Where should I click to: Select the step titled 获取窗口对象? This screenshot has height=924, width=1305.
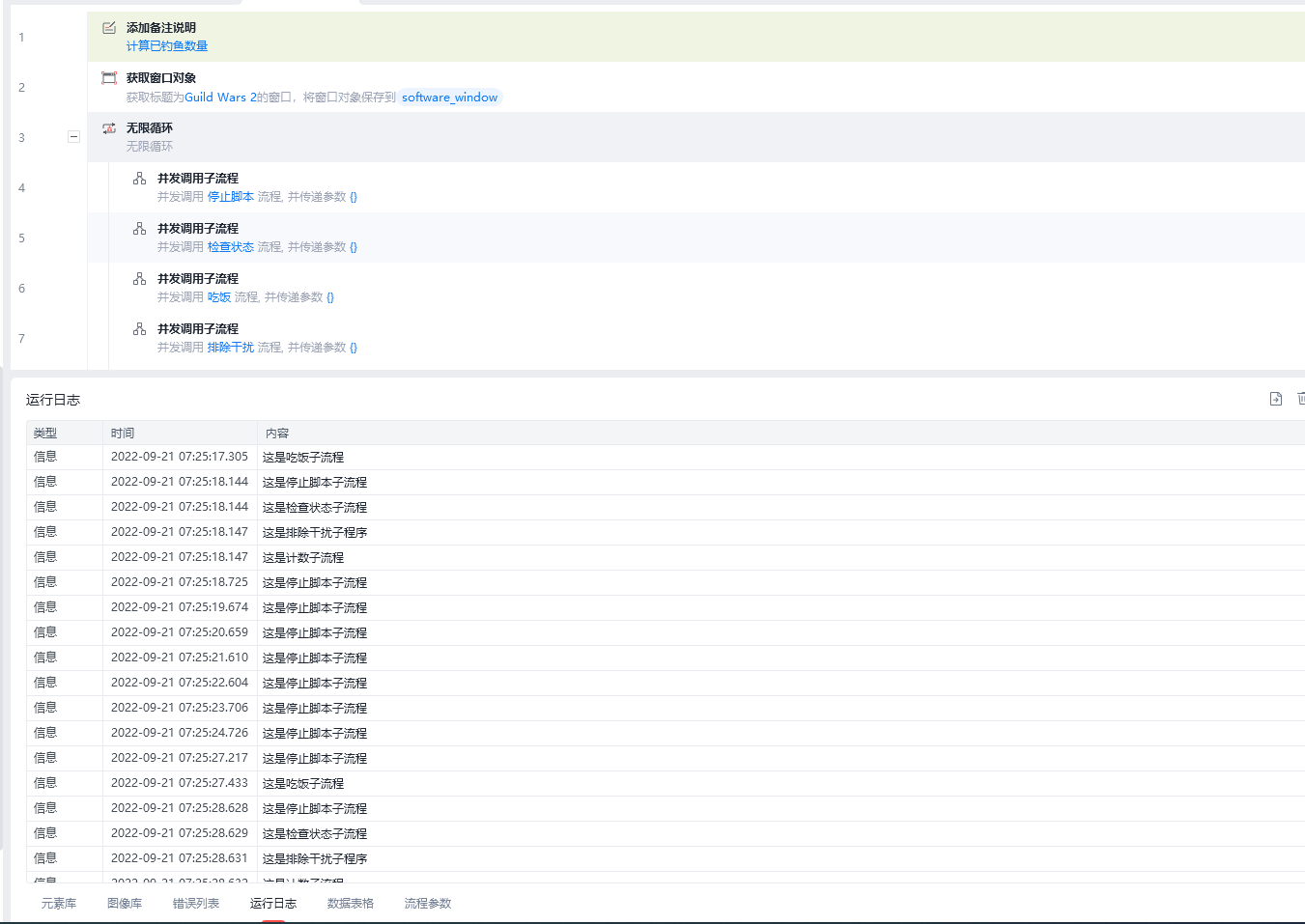pos(695,87)
